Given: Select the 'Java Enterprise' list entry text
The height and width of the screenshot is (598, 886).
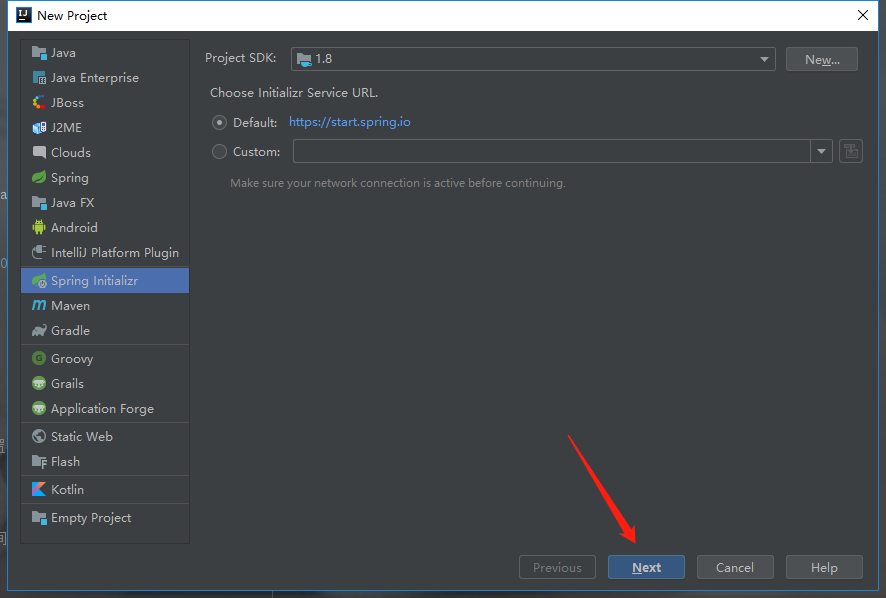Looking at the screenshot, I should 95,77.
